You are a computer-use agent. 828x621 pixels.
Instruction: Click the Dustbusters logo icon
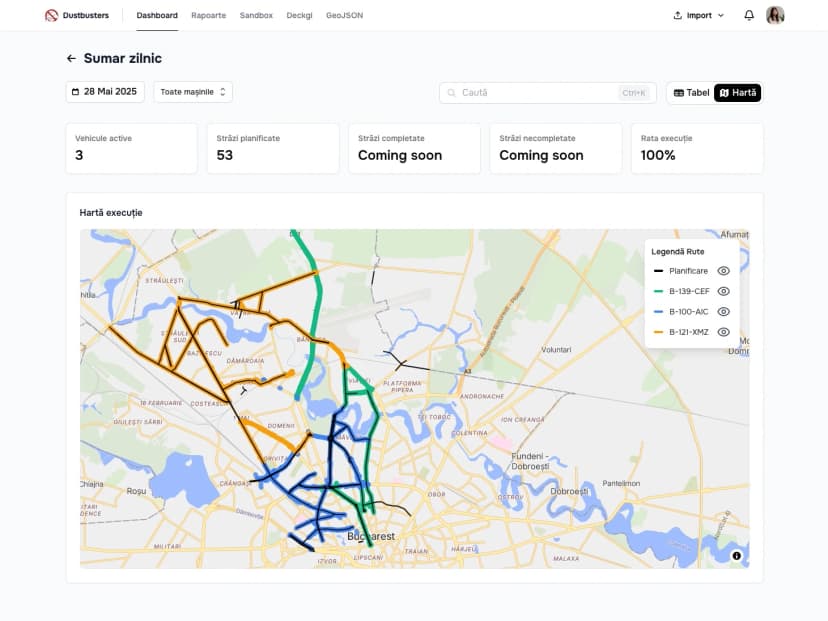[x=49, y=14]
